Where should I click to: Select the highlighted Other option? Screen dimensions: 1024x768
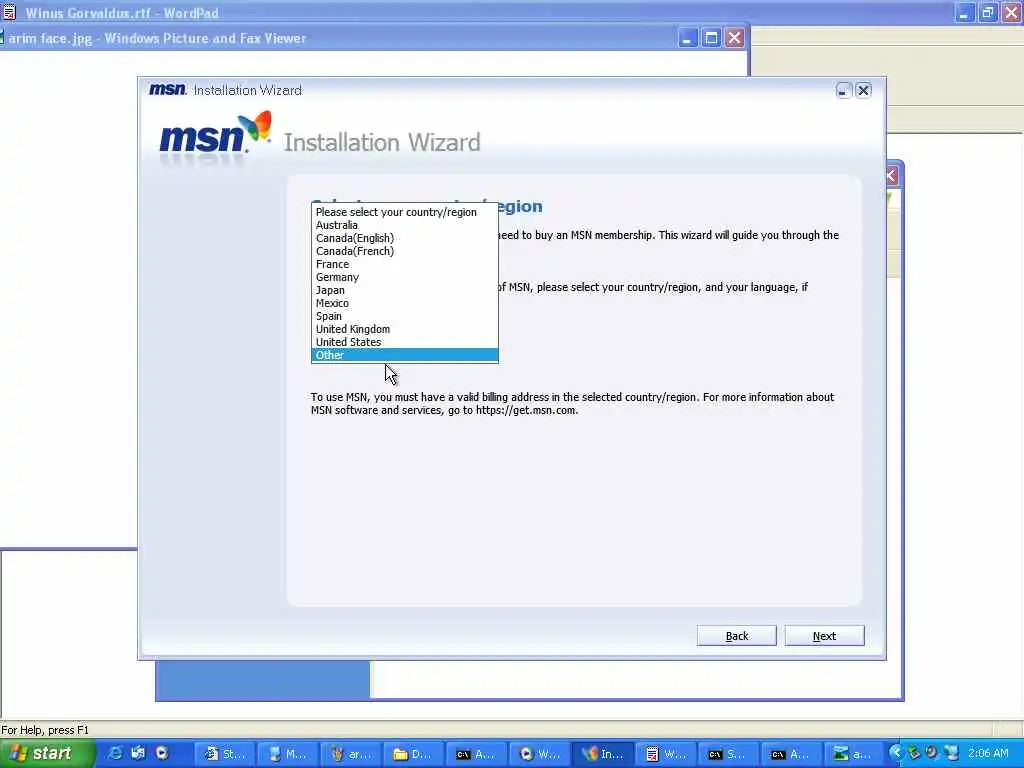pos(404,355)
